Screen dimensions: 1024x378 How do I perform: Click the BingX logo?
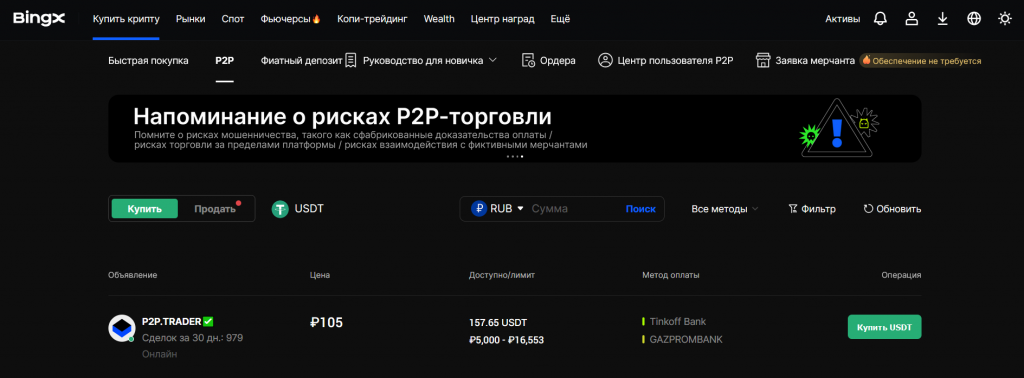click(39, 19)
